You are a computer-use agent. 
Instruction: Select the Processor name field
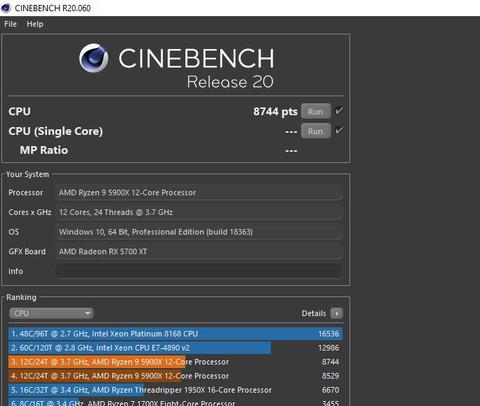point(199,193)
